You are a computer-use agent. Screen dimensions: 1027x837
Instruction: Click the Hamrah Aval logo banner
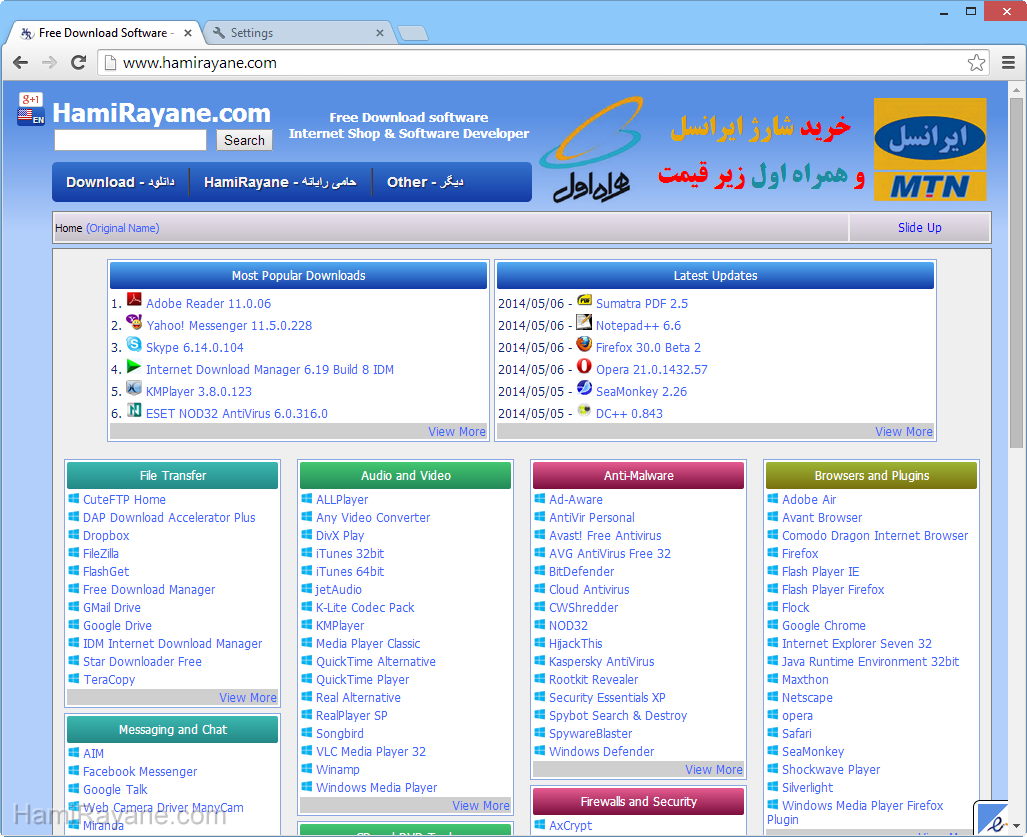point(591,149)
